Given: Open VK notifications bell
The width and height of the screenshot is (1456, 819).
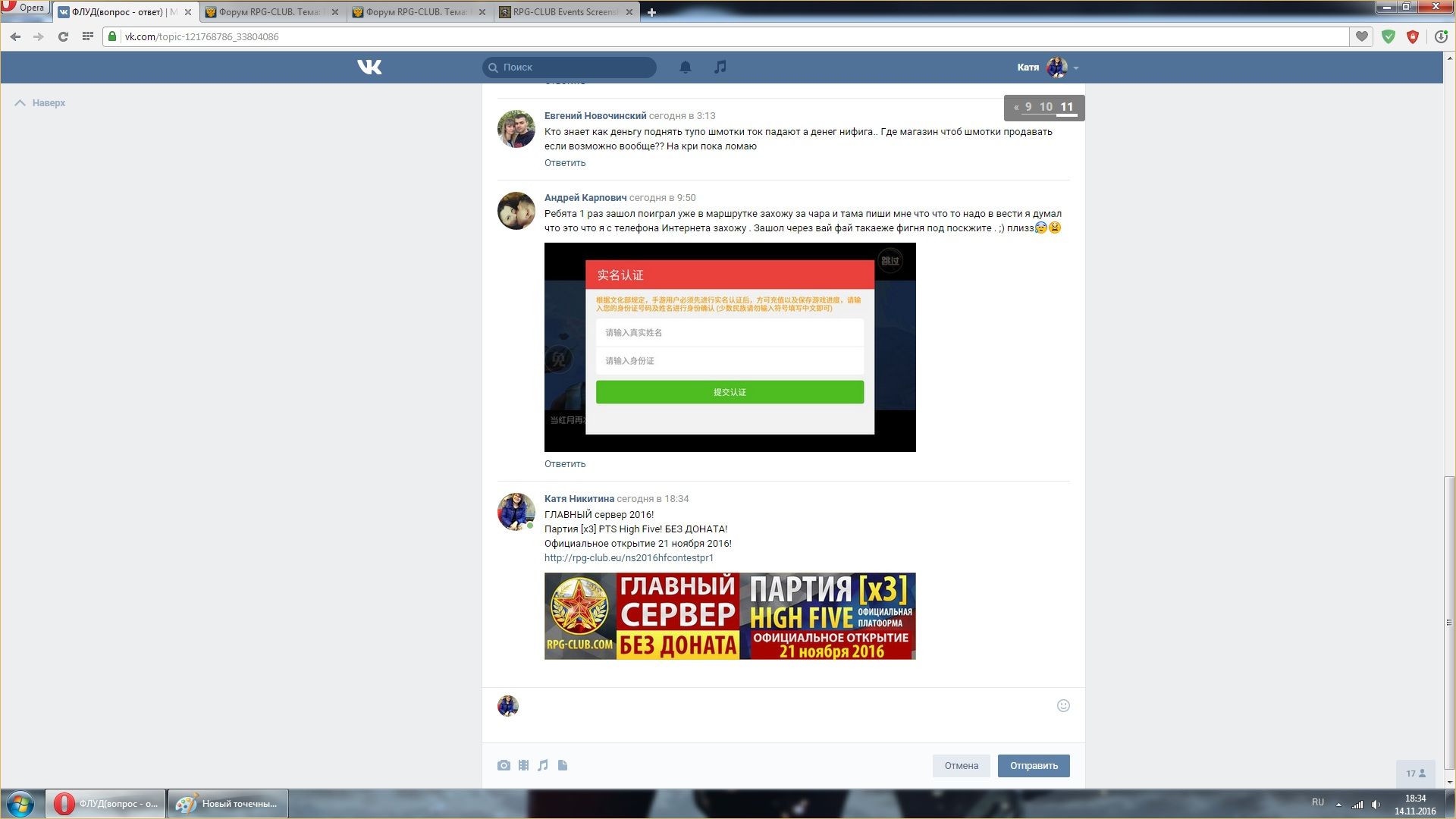Looking at the screenshot, I should click(686, 67).
